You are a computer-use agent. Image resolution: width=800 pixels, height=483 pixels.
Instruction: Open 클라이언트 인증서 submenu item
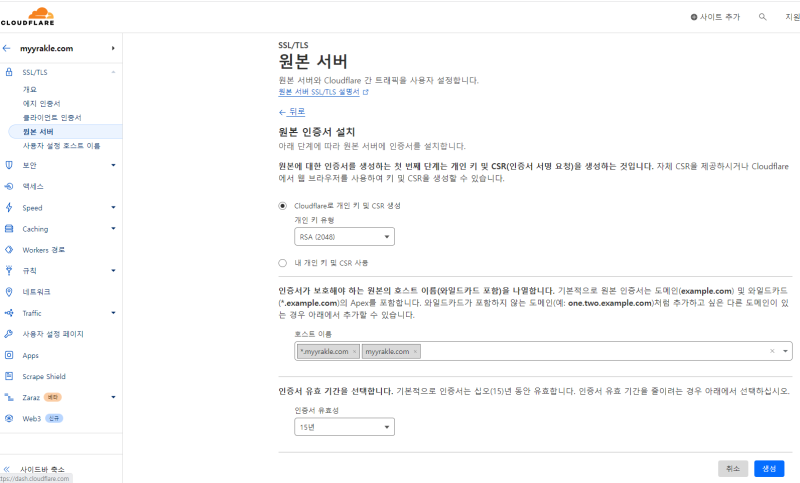(x=53, y=117)
